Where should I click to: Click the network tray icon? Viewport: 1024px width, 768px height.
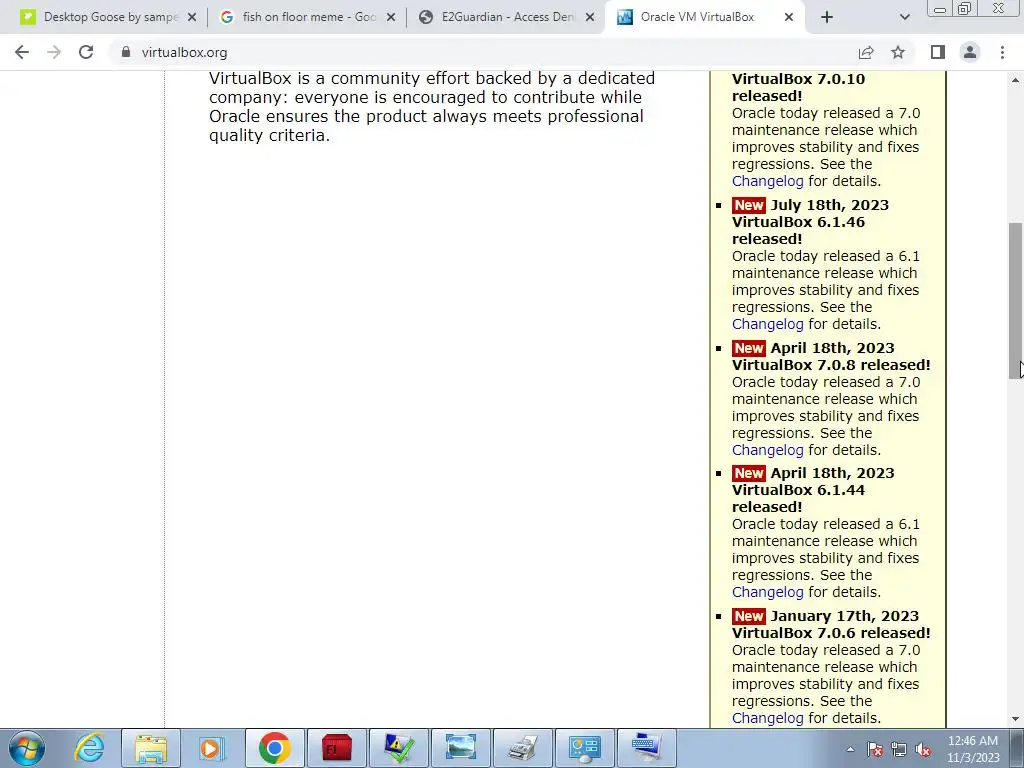tap(899, 750)
